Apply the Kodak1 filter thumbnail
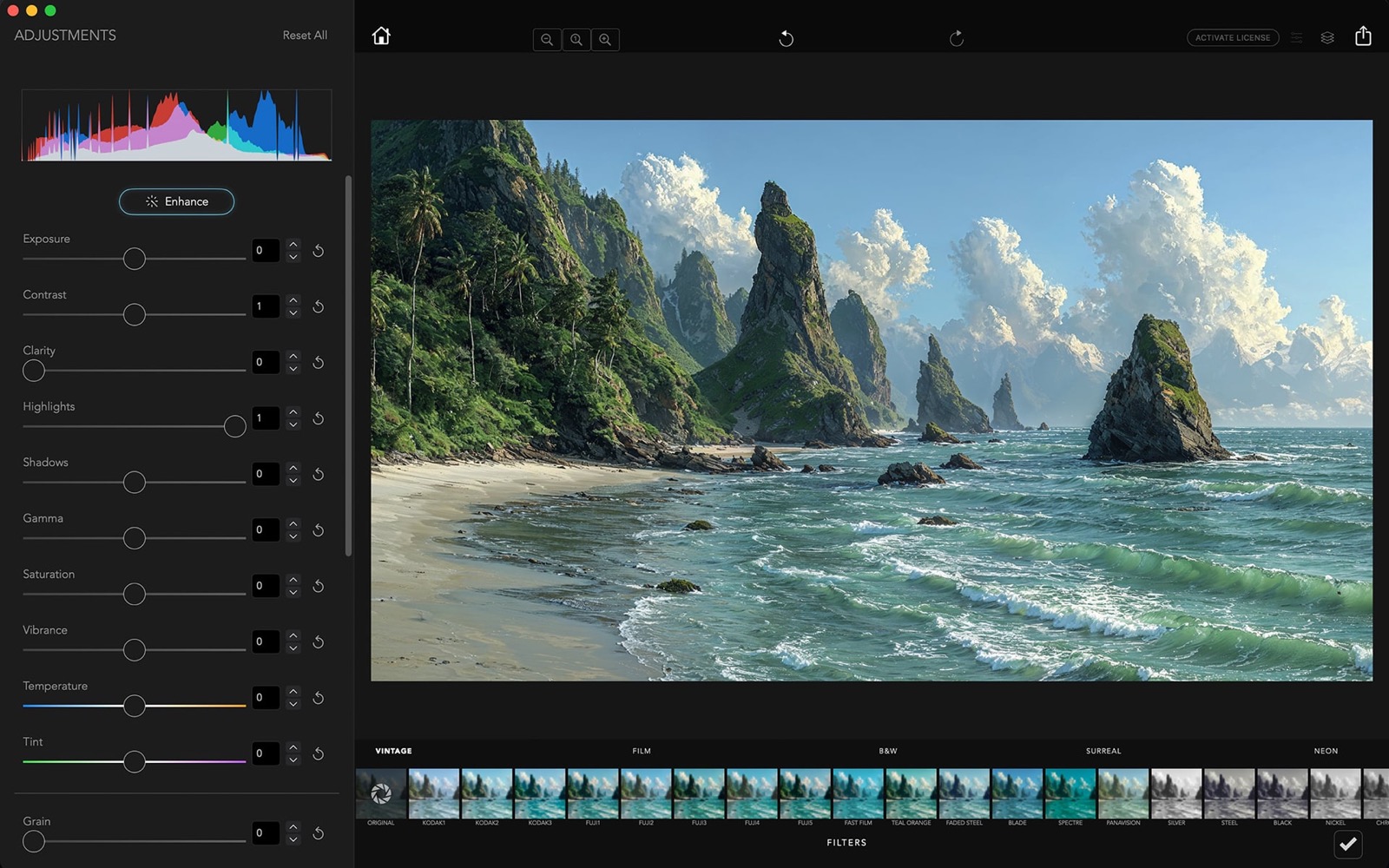 coord(433,793)
